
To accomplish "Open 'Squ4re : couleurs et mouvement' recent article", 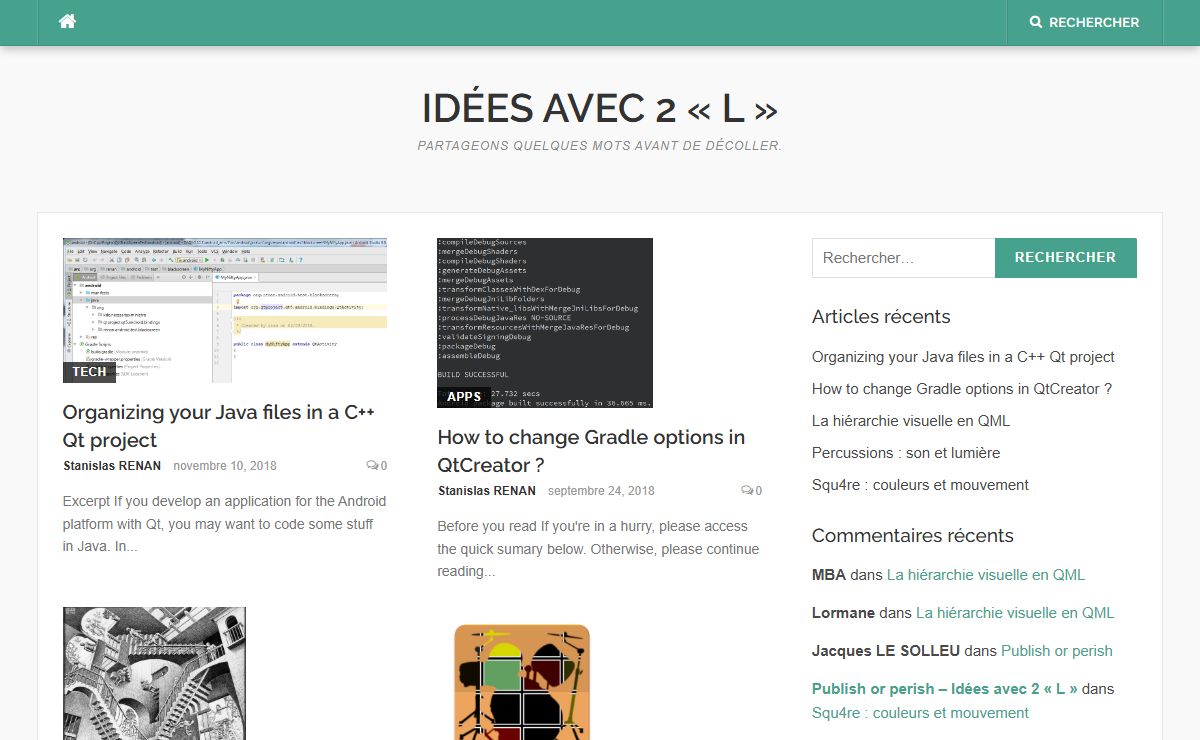I will click(920, 485).
